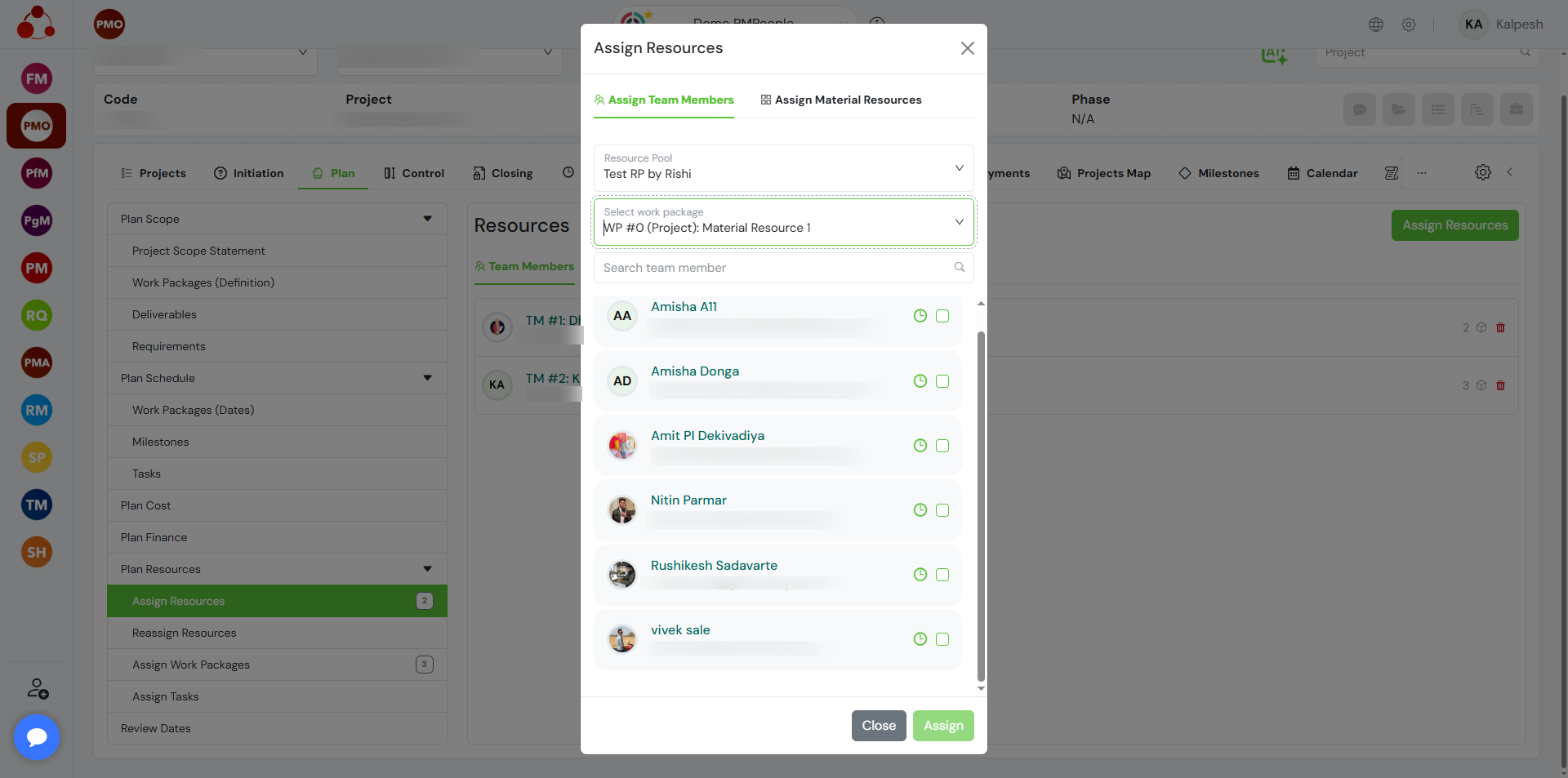Open the Projects tab
Screen dimensions: 1568x778
pyautogui.click(x=154, y=173)
